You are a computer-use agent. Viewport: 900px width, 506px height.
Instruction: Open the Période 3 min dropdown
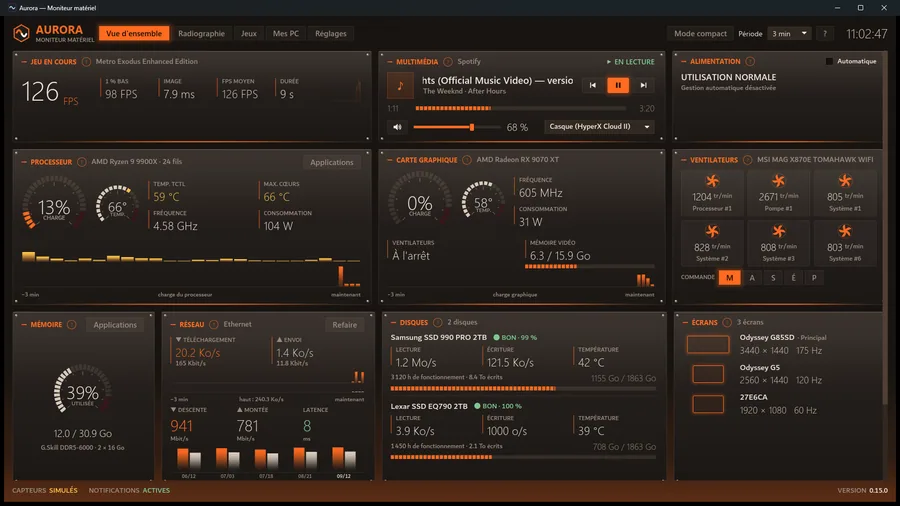(x=789, y=33)
